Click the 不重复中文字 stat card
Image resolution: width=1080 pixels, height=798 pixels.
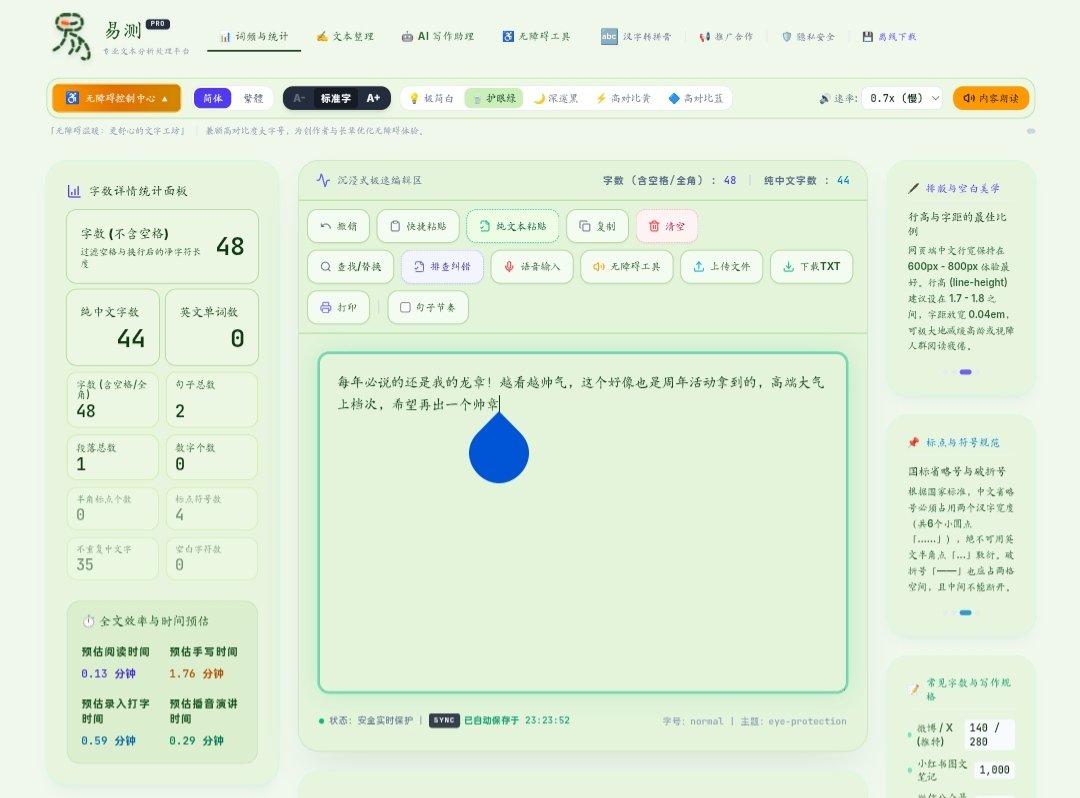click(x=113, y=558)
